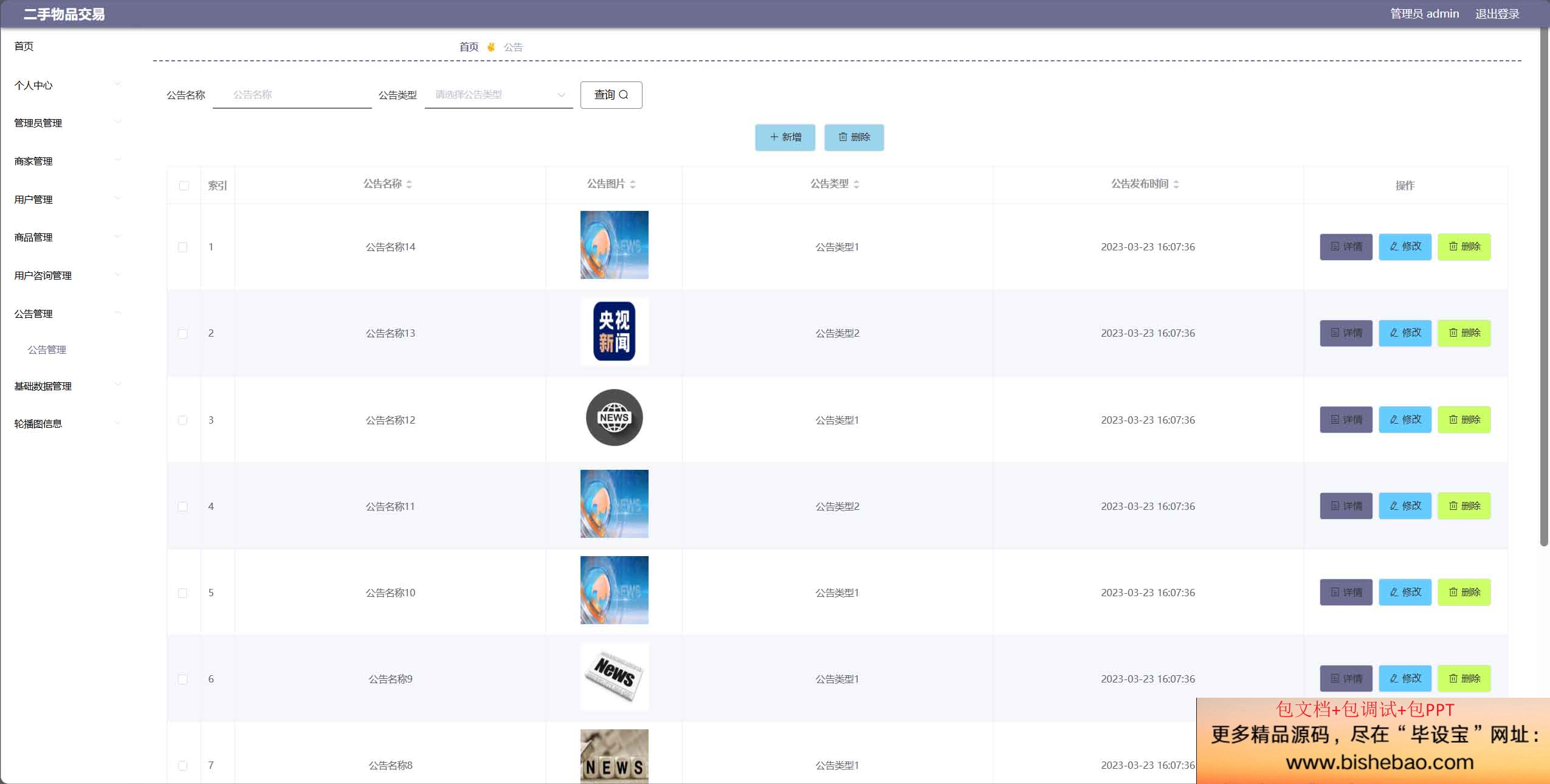The width and height of the screenshot is (1550, 784).
Task: Expand the 基础数据管理 sidebar menu
Action: click(67, 386)
